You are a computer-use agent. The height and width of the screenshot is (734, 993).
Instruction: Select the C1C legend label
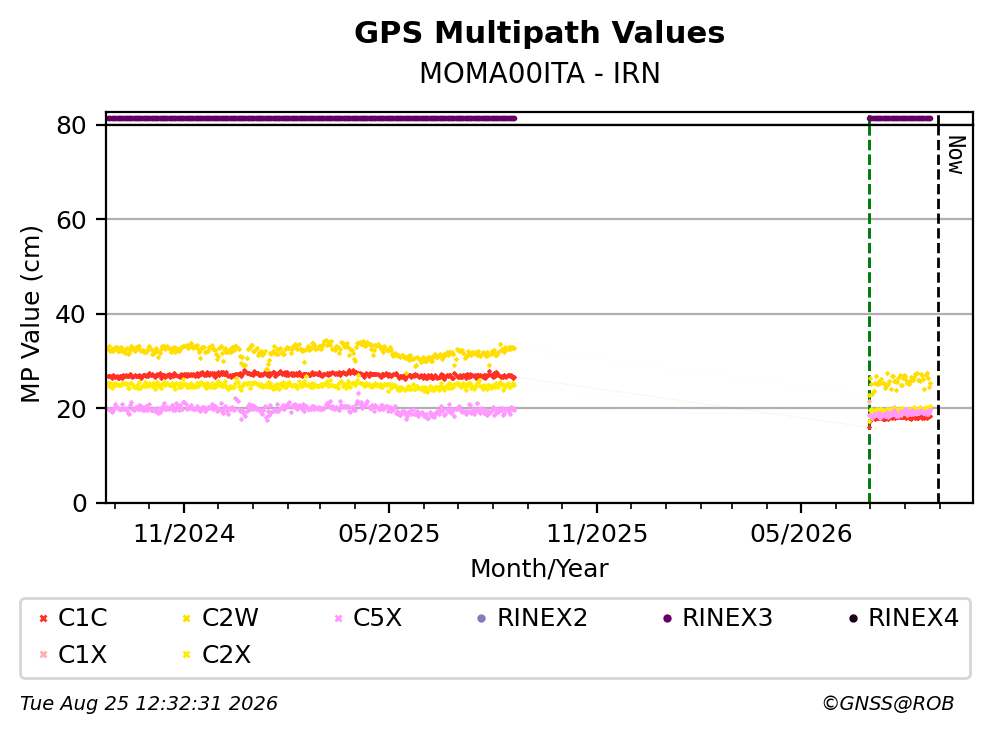[82, 618]
